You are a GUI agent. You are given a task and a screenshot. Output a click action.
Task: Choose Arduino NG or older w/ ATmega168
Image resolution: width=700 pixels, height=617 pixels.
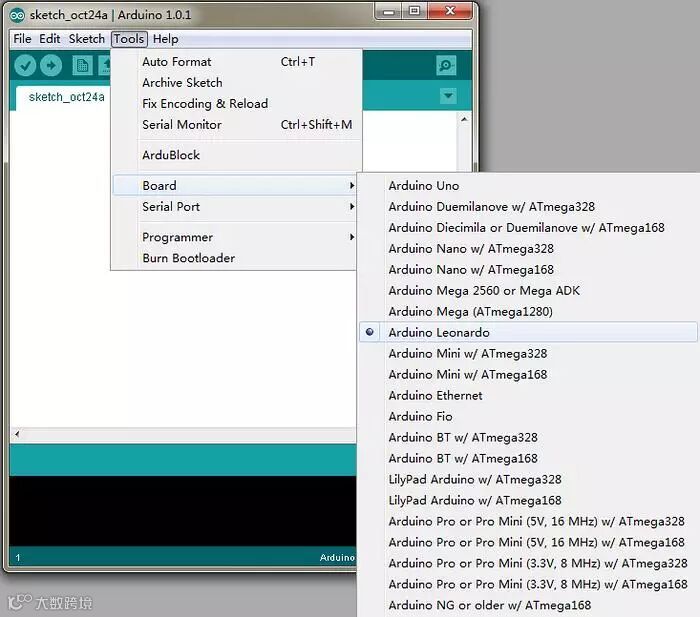pyautogui.click(x=528, y=605)
